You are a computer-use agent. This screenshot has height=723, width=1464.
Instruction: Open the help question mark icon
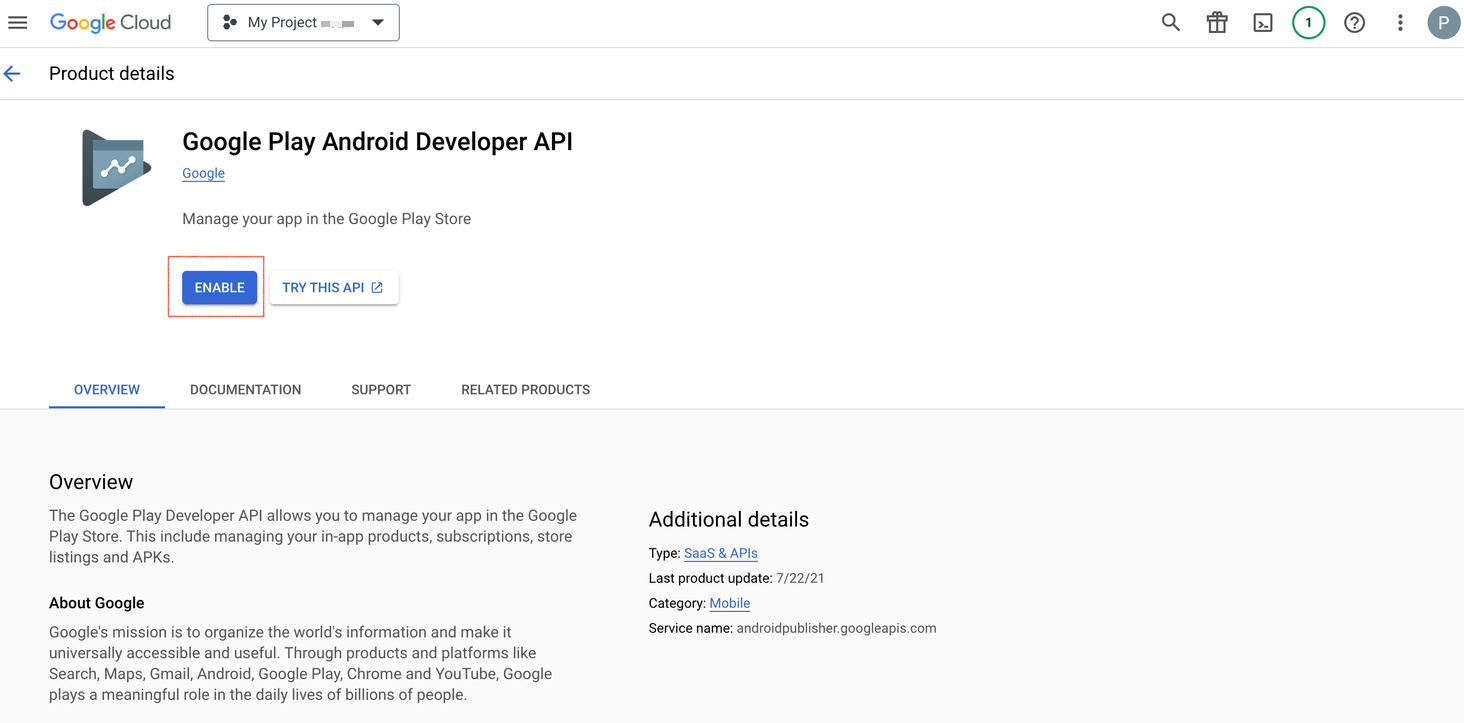click(x=1354, y=22)
